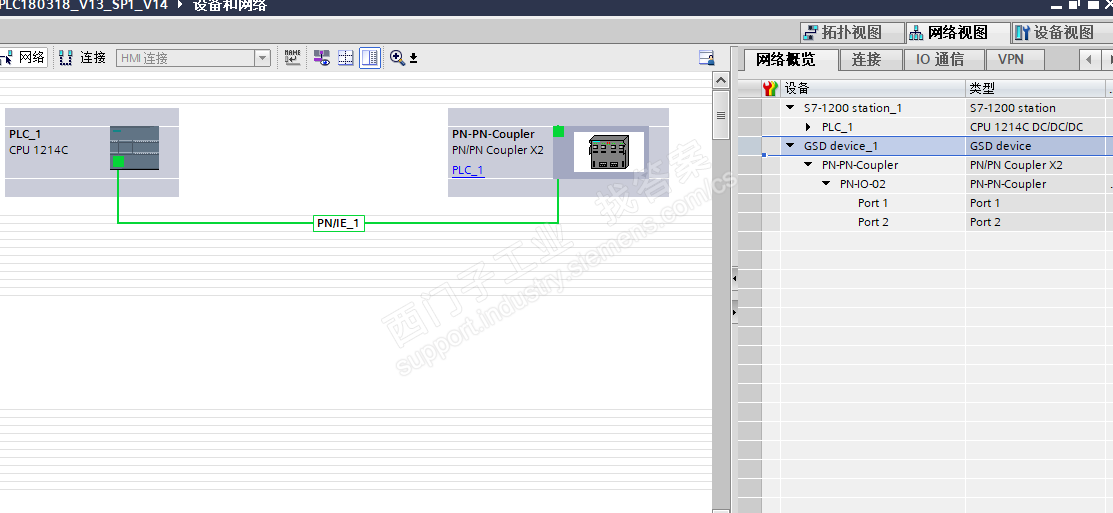Viewport: 1113px width, 513px height.
Task: Click the PLC_1 green PROFINET port
Action: 118,162
